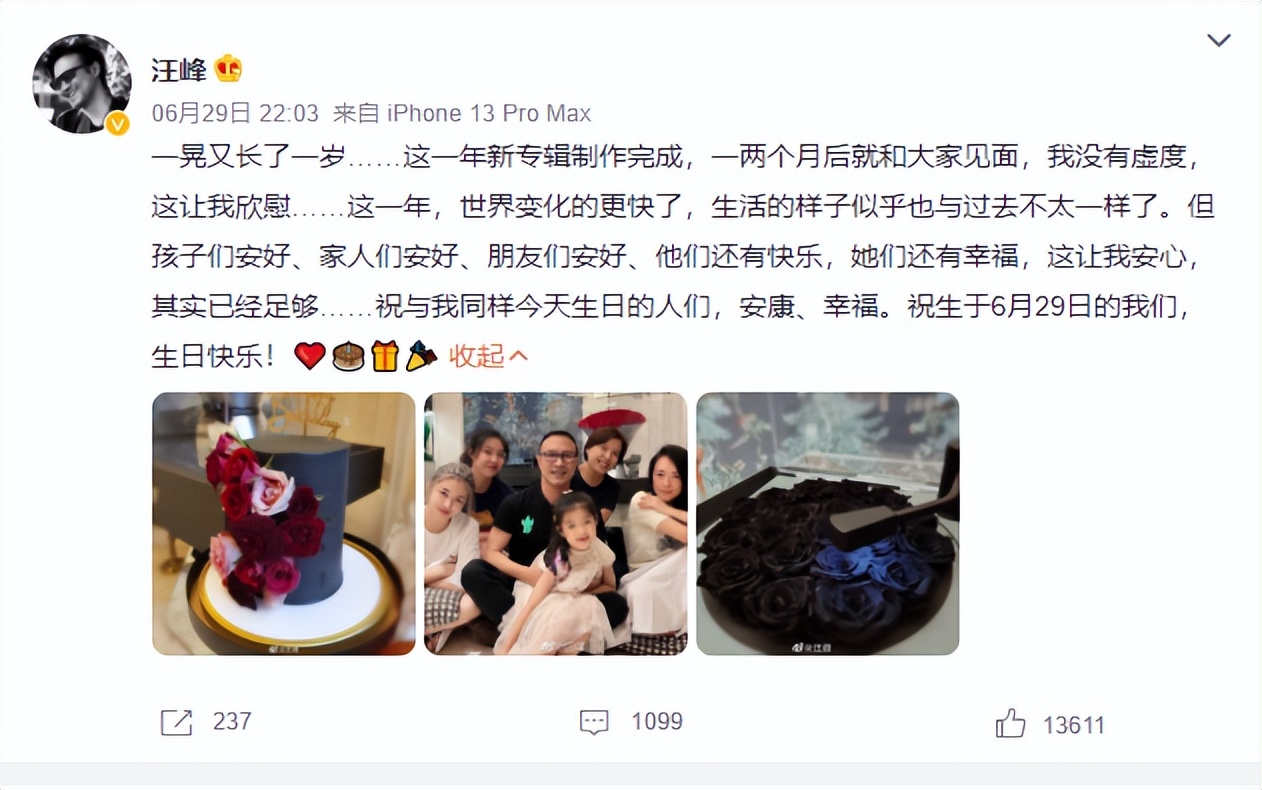Click the birthday cake emoji
Image resolution: width=1262 pixels, height=790 pixels.
(x=348, y=355)
